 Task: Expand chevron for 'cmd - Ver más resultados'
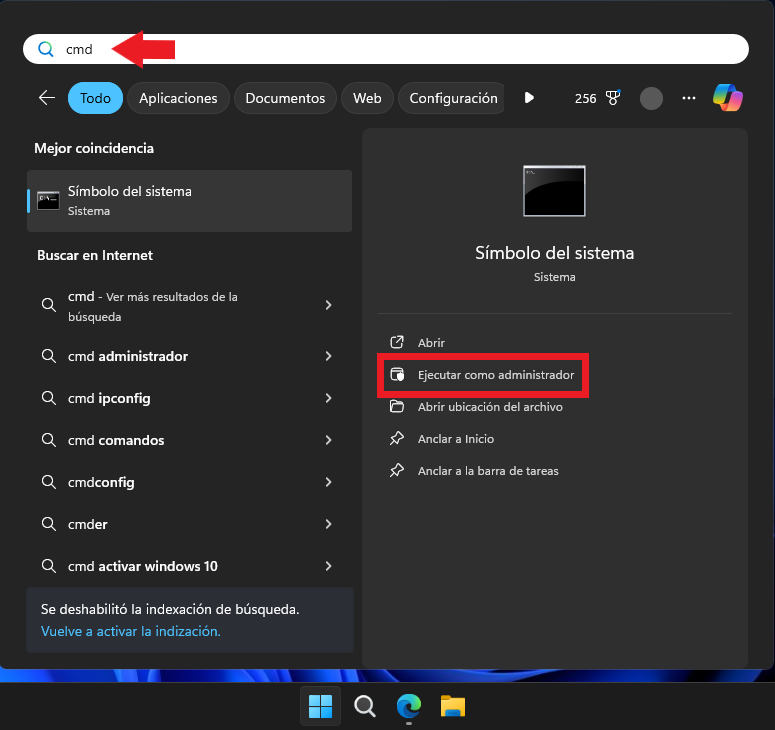[x=328, y=305]
